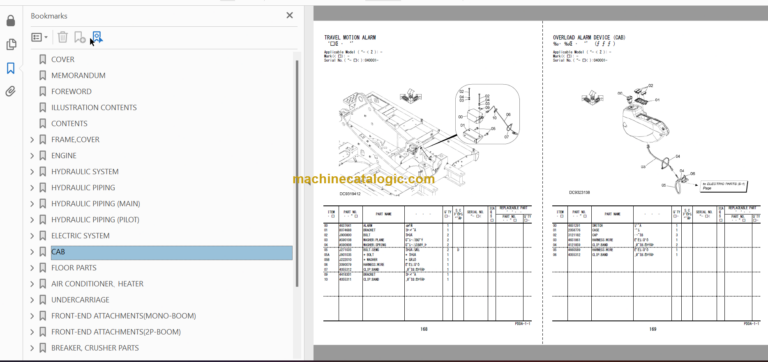This screenshot has width=768, height=362.
Task: Delete selected bookmark with trash icon
Action: tap(63, 37)
